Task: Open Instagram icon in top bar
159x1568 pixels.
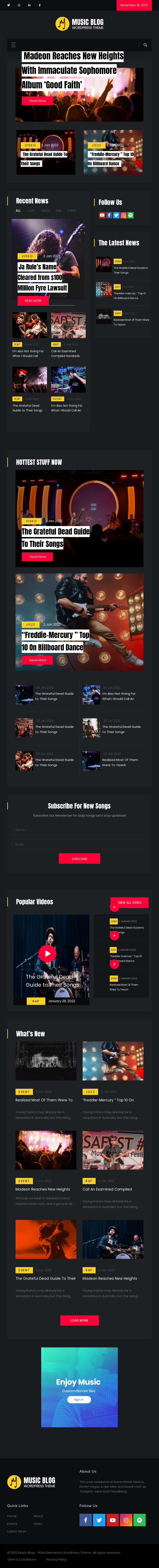Action: pyautogui.click(x=19, y=5)
